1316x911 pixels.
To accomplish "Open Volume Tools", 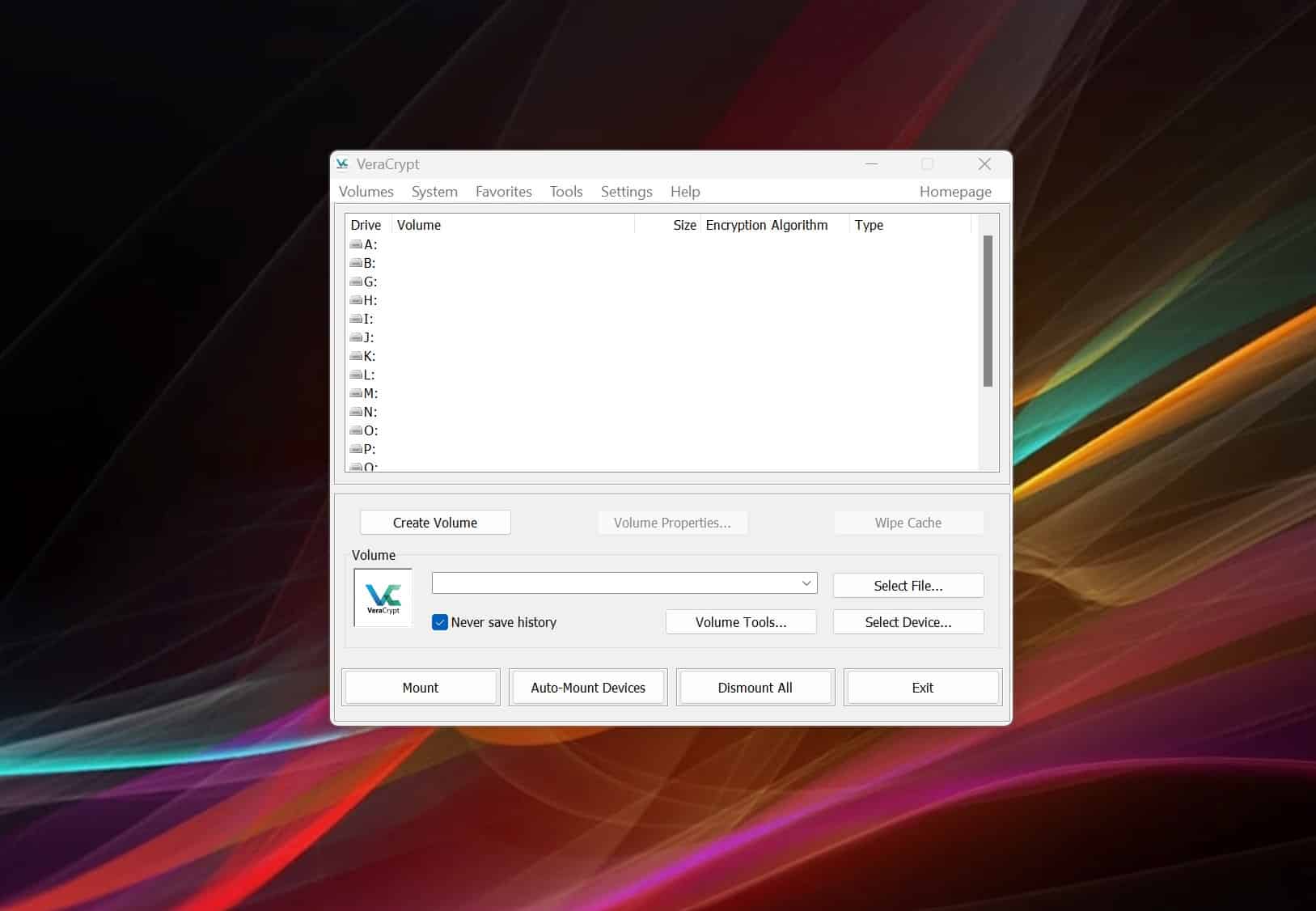I will (741, 622).
